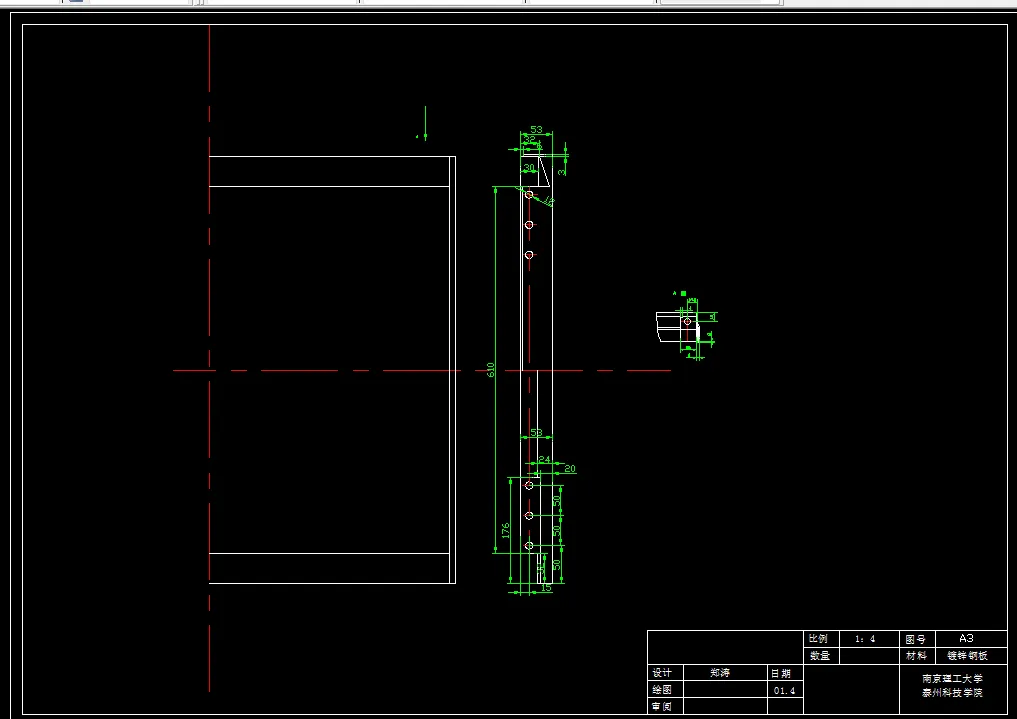Click the 泰州科技学院 text line
The width and height of the screenshot is (1017, 719).
click(953, 692)
